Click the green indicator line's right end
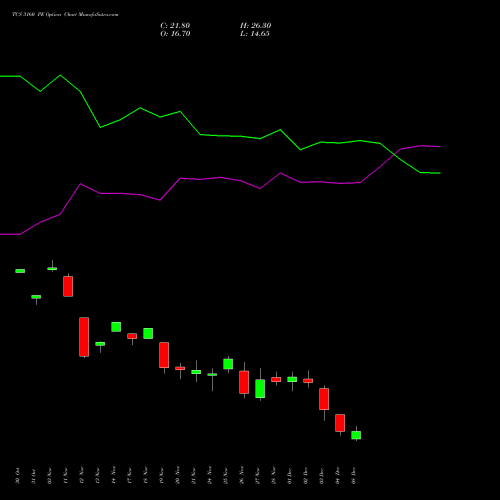500x500 pixels. (439, 173)
